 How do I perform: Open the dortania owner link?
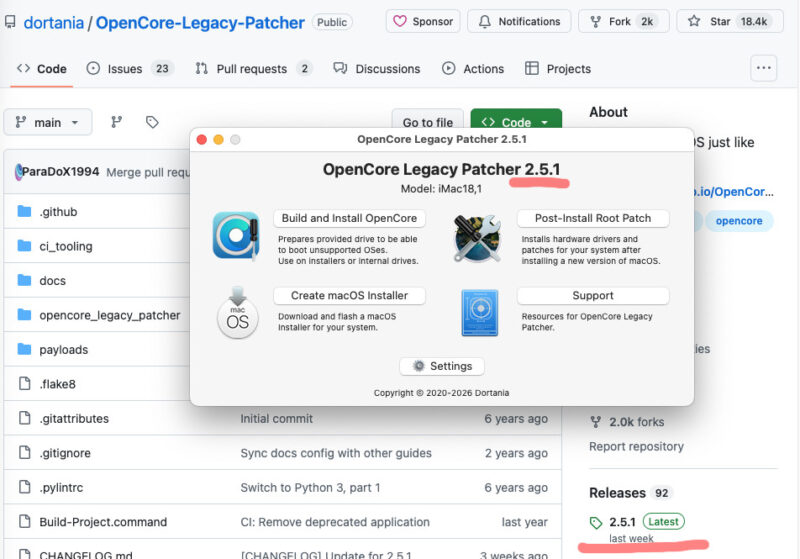pos(54,23)
